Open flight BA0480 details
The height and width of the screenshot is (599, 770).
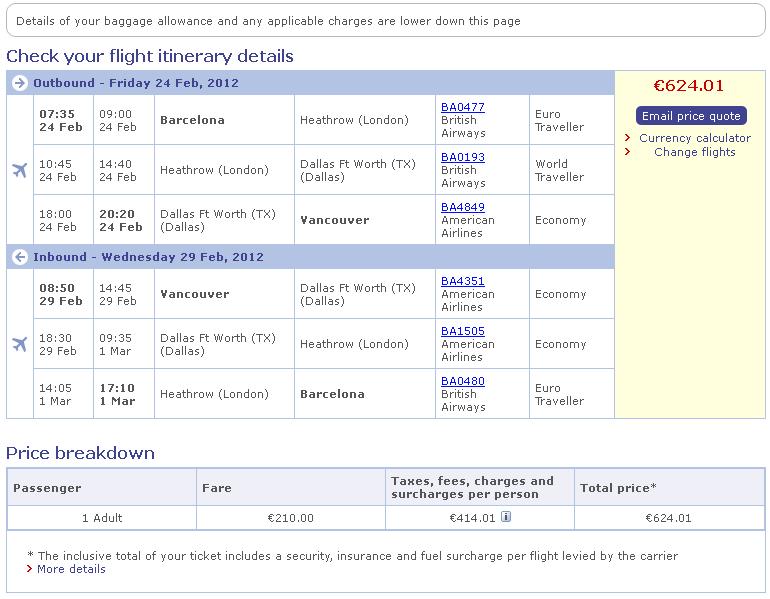pyautogui.click(x=462, y=381)
